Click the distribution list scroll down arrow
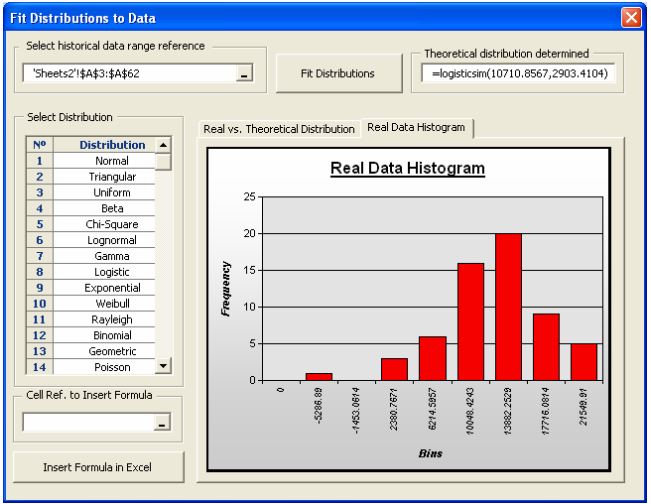The width and height of the screenshot is (651, 504). 163,366
